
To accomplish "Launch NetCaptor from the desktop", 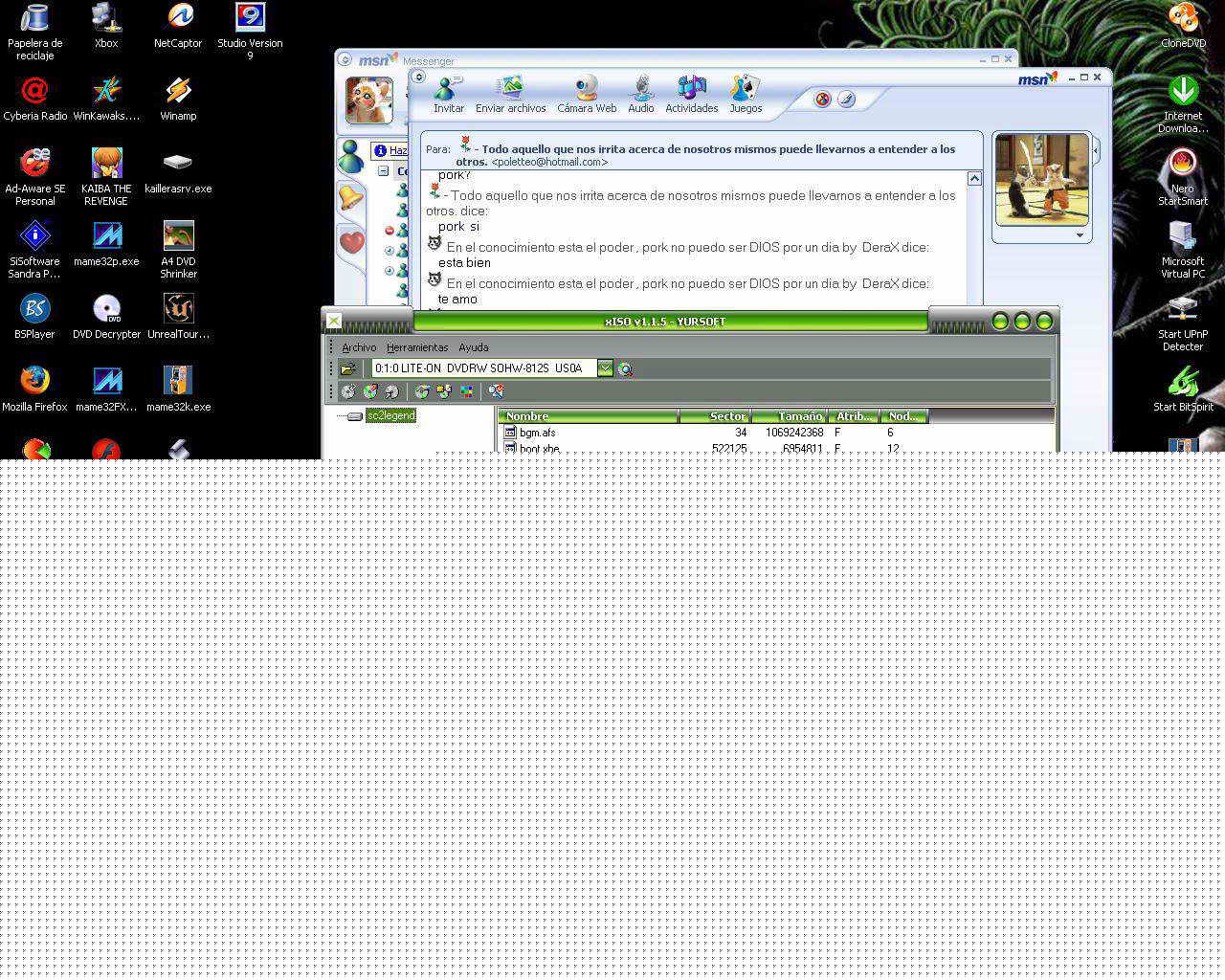I will [x=178, y=26].
